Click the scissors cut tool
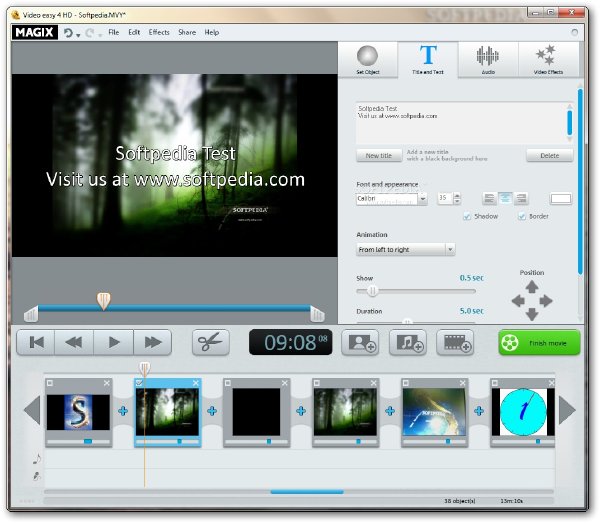Screen dimensions: 600x523 [211, 342]
